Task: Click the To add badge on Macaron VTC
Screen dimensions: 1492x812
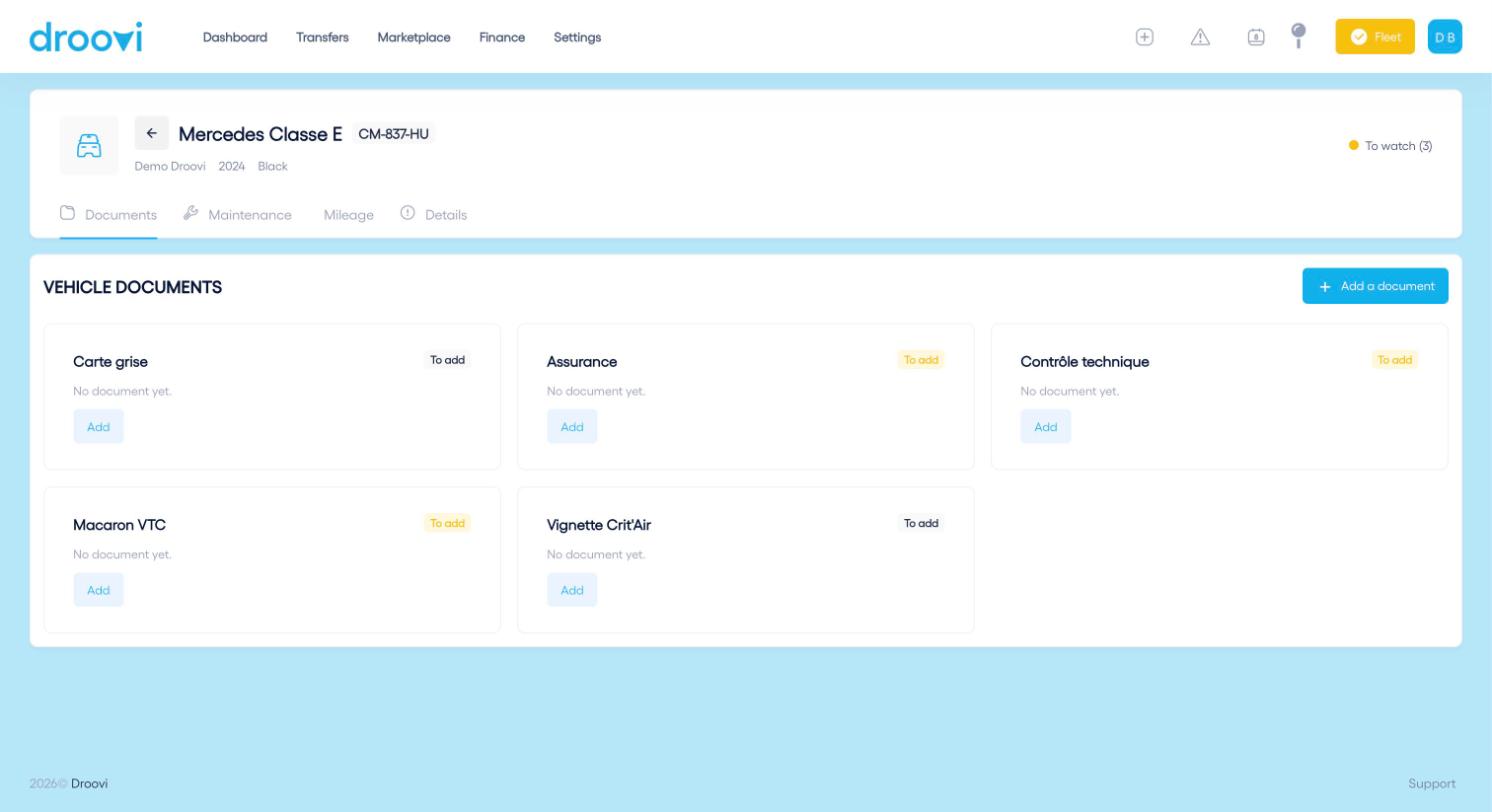Action: 448,523
